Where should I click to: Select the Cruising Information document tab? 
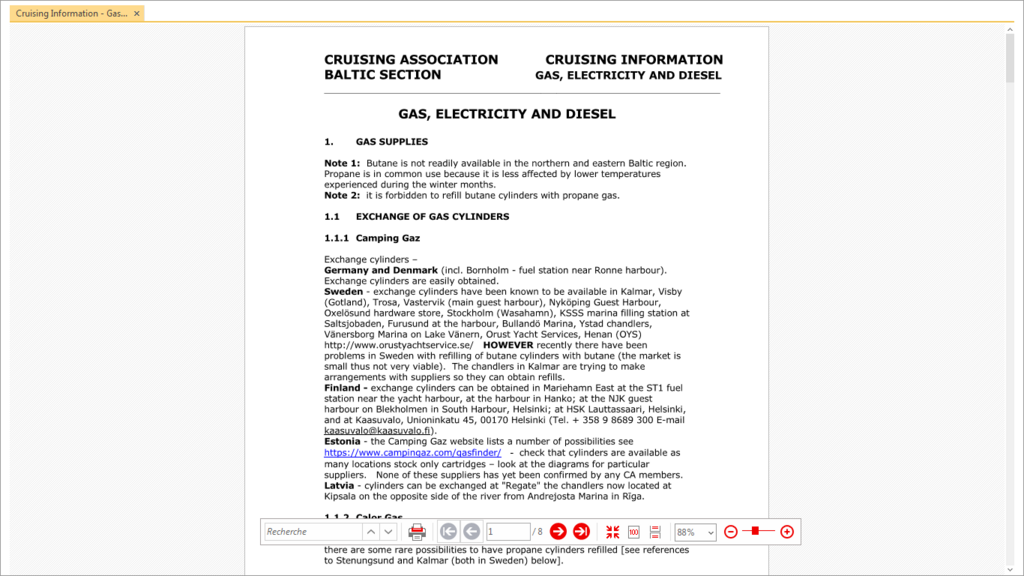click(x=71, y=13)
